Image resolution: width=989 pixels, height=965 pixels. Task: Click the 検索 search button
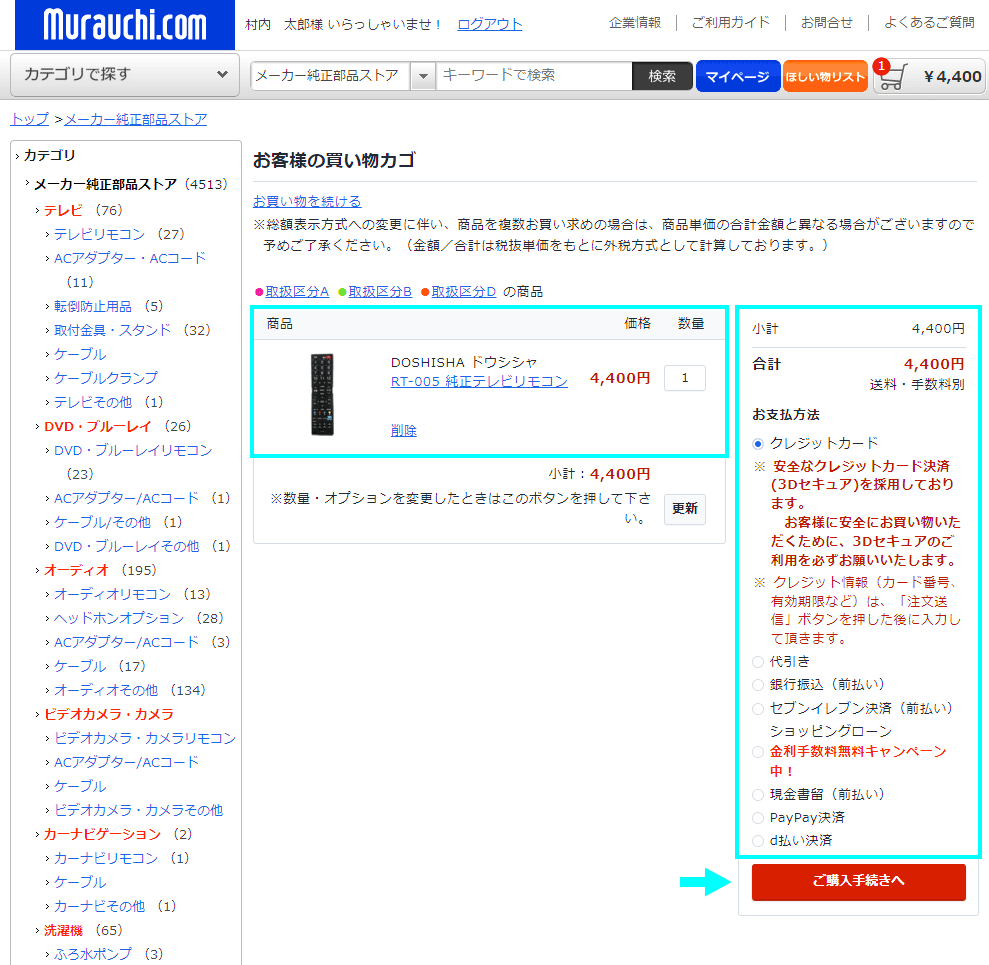[662, 76]
